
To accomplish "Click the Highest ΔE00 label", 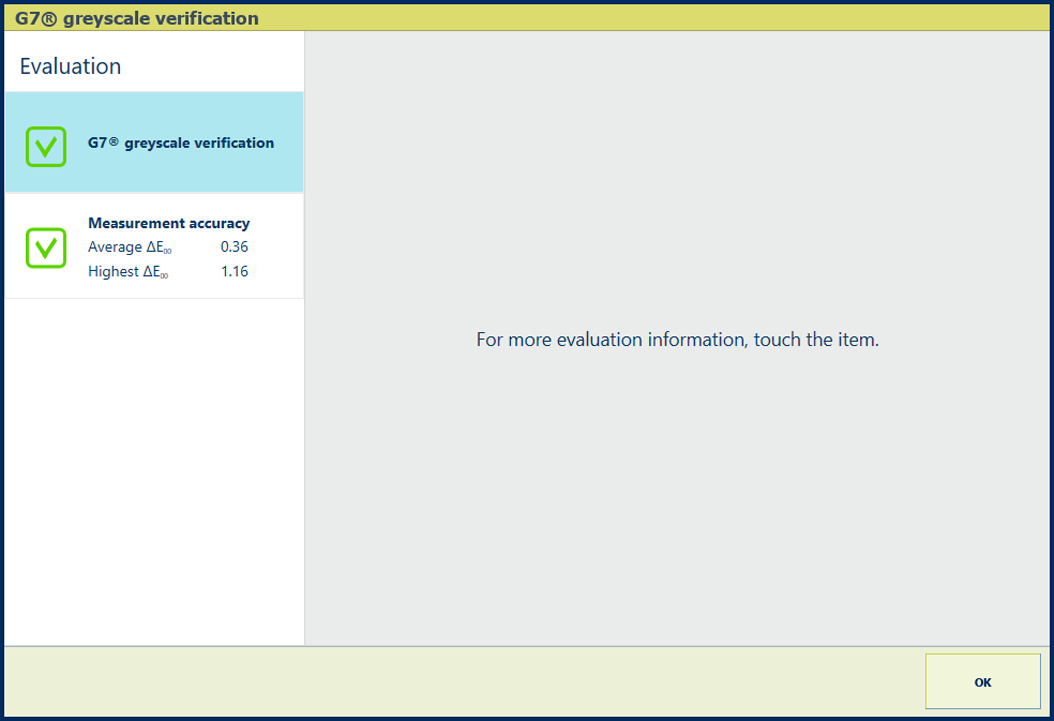I will [x=128, y=272].
